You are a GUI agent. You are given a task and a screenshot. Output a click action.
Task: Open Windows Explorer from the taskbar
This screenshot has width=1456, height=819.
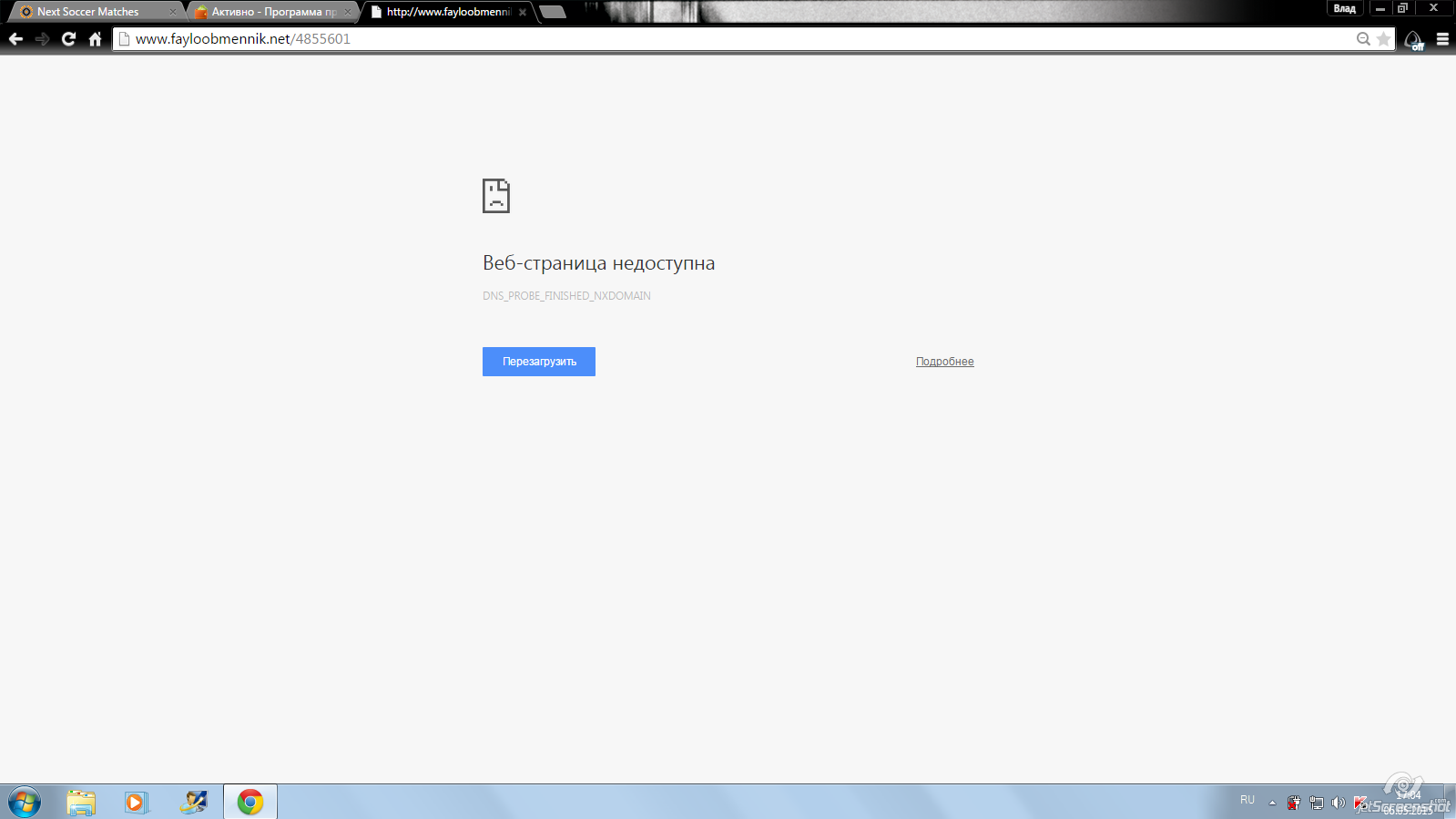[x=81, y=803]
